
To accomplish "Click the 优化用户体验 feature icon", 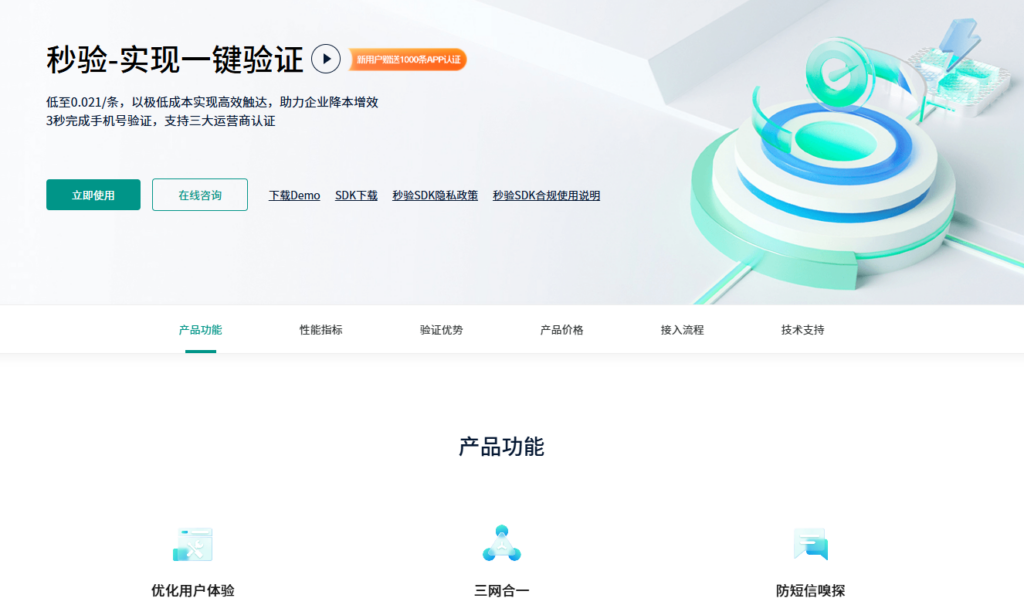I will [194, 545].
